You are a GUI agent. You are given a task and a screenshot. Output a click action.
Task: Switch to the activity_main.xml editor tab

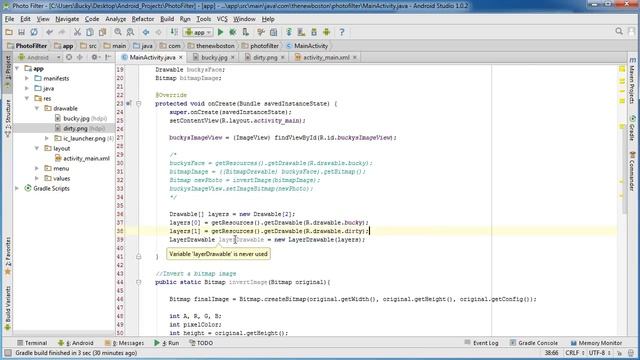tap(325, 58)
